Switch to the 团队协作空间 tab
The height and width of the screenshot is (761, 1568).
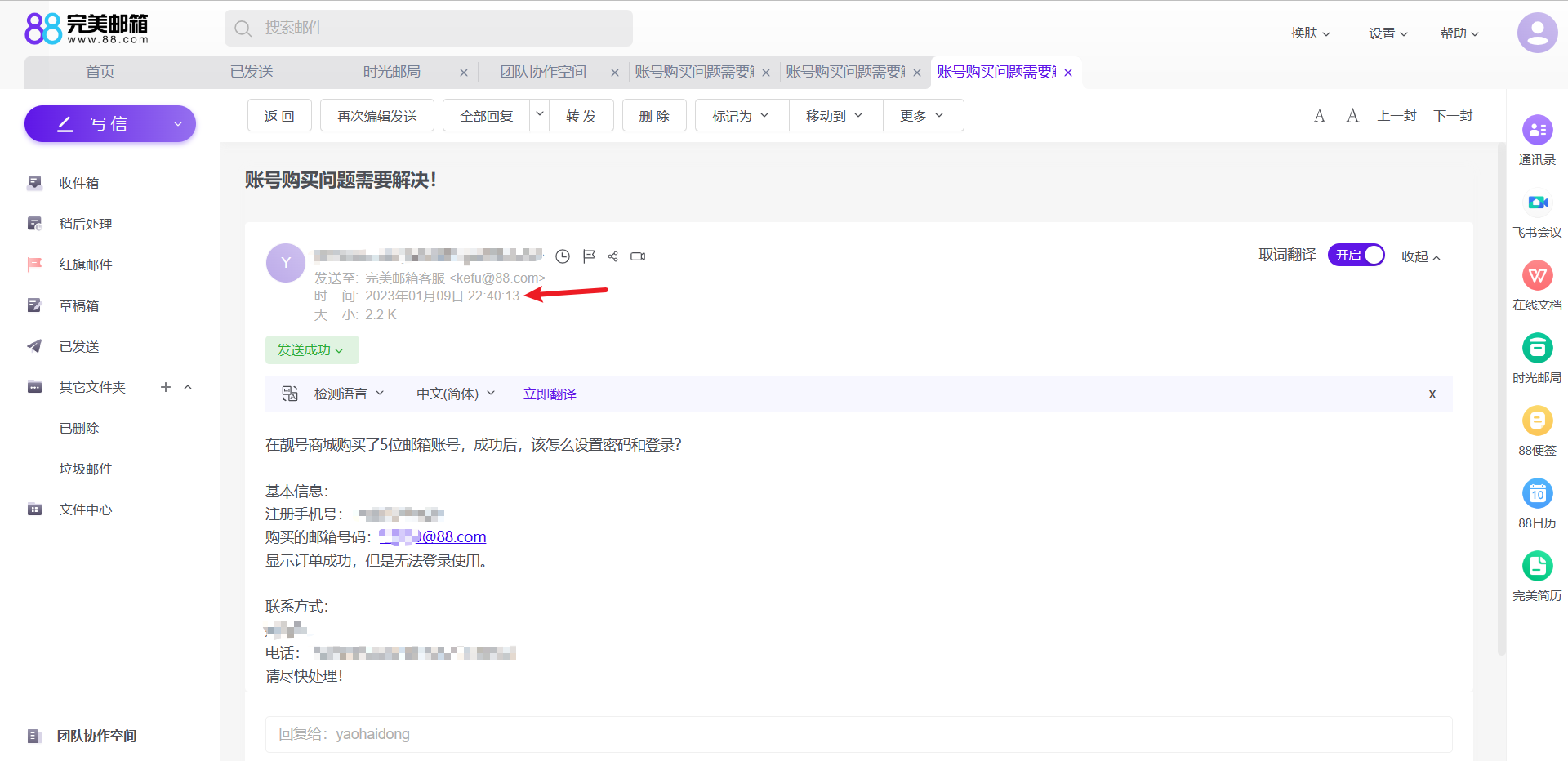[x=543, y=72]
